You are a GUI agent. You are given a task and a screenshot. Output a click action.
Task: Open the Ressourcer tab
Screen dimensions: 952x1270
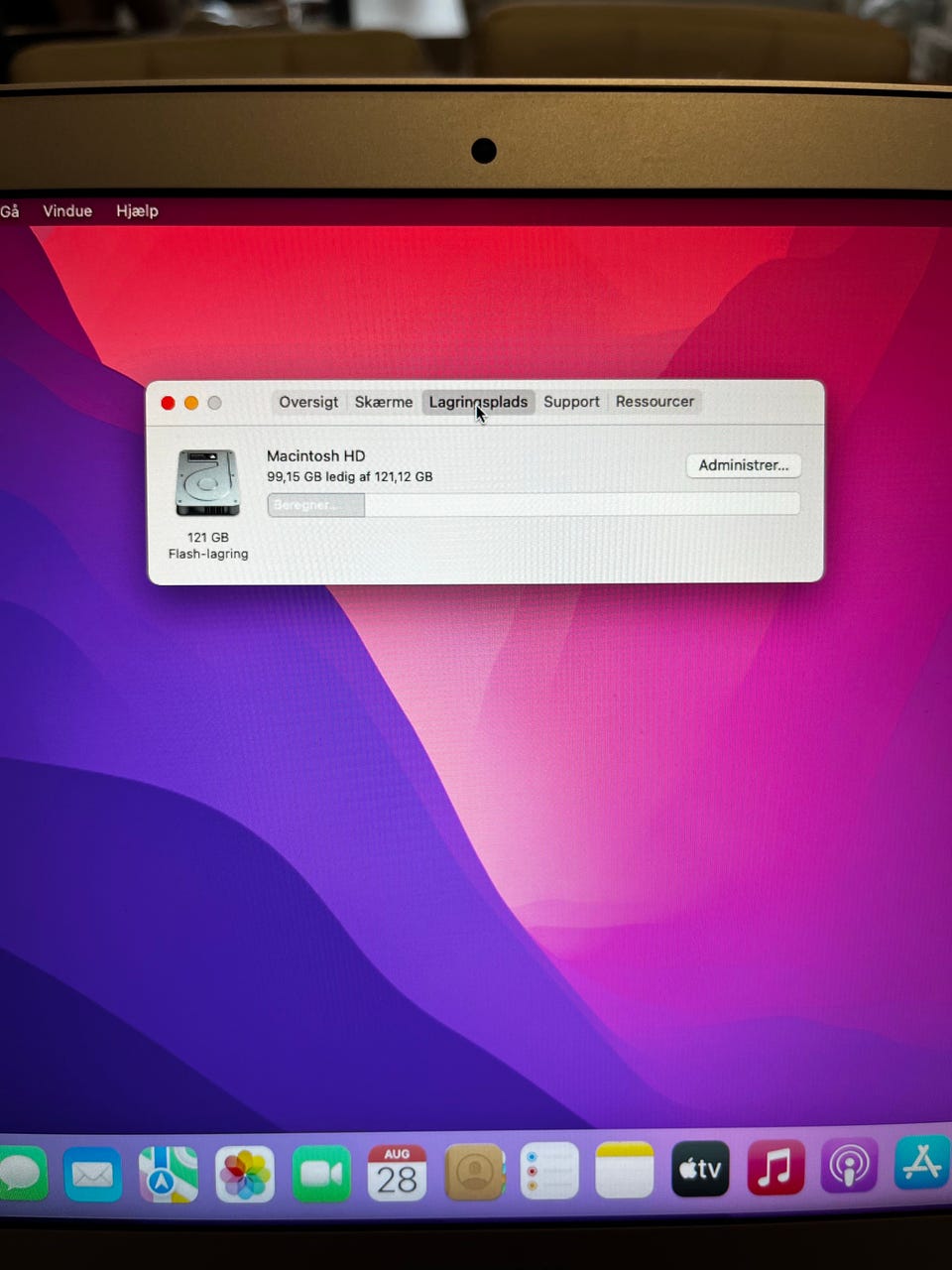tap(654, 401)
